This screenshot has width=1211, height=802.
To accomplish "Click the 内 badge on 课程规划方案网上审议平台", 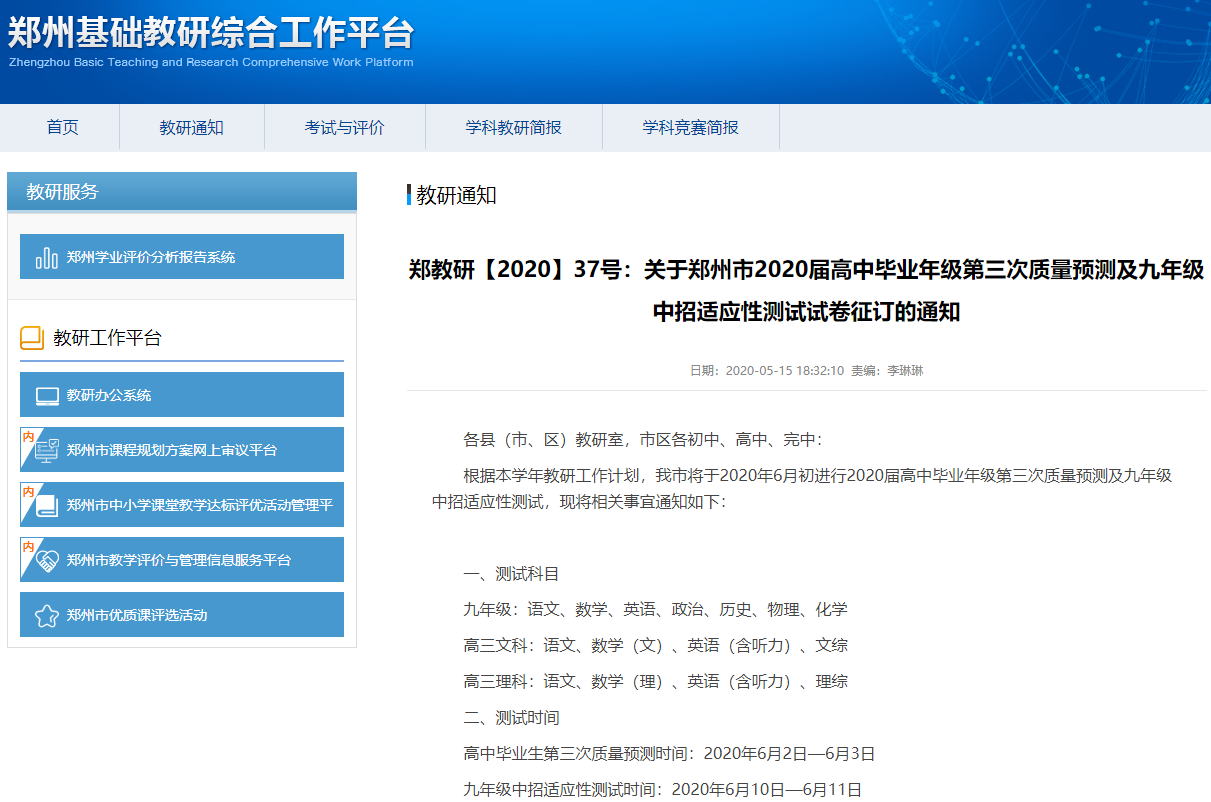I will click(28, 436).
